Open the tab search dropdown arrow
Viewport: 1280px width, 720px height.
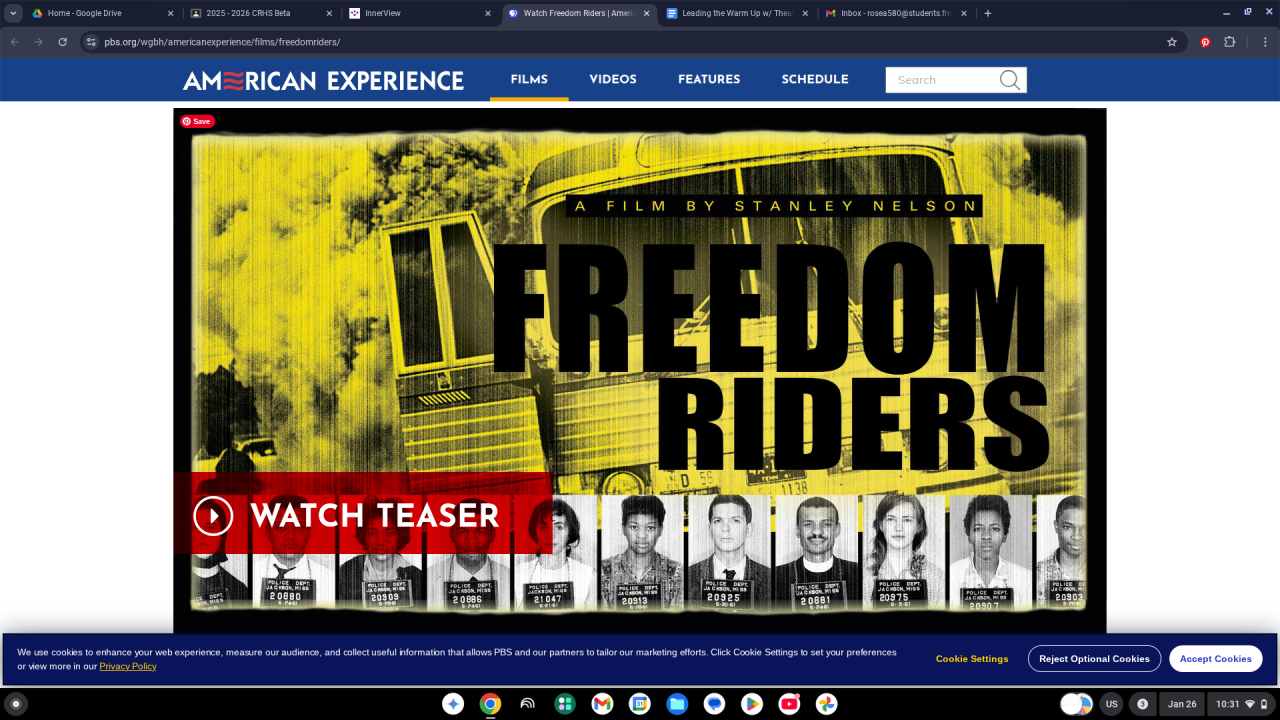[x=14, y=13]
